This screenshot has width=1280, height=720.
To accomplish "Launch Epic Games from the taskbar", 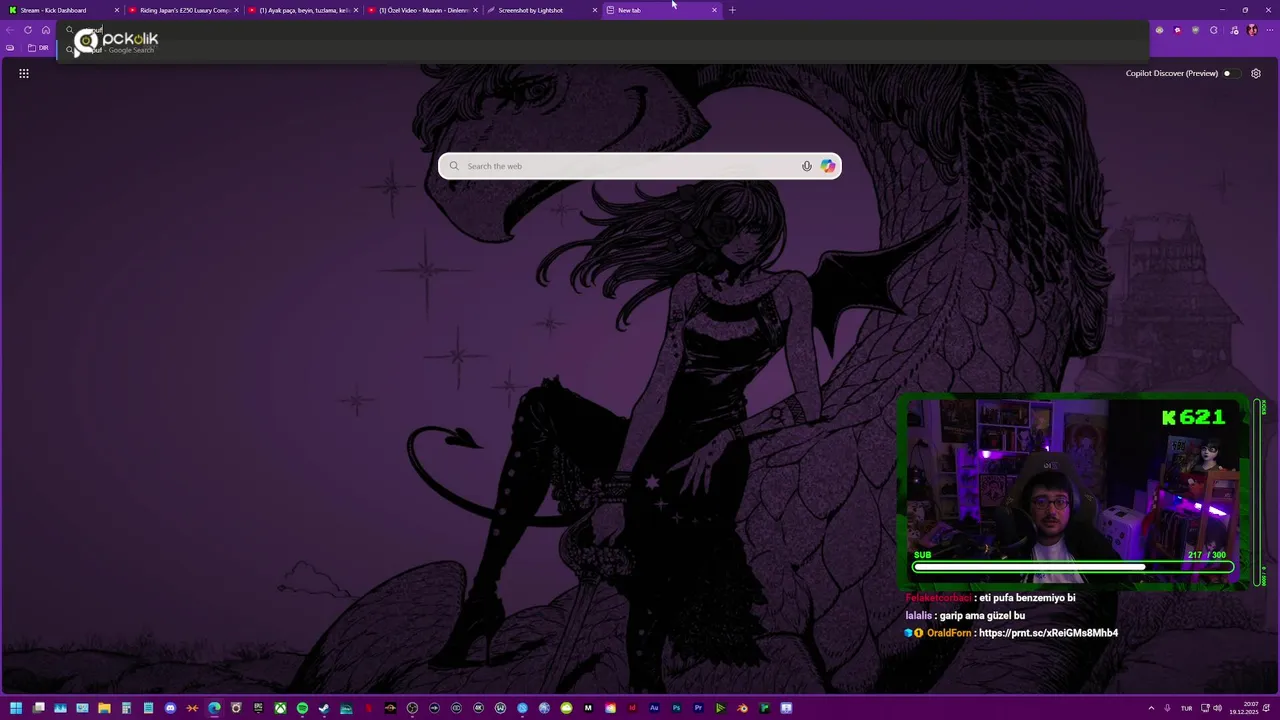I will 258,708.
